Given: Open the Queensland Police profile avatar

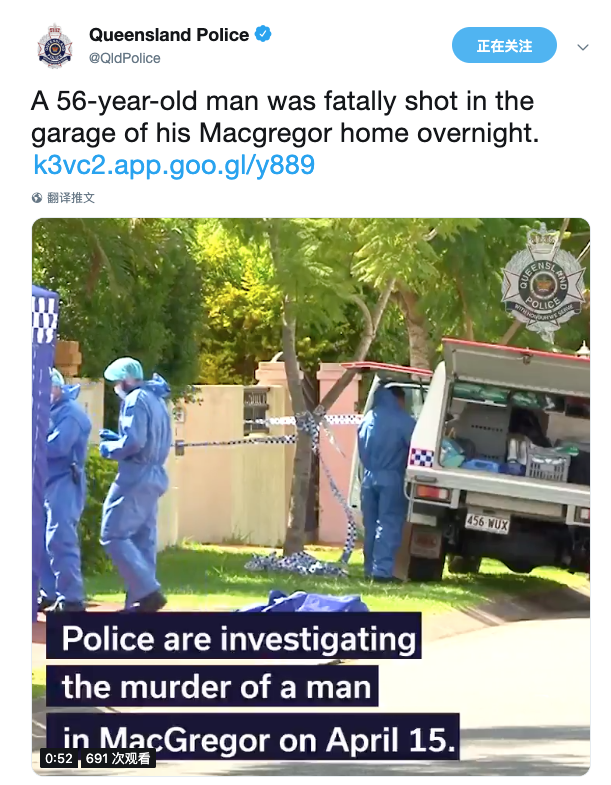Looking at the screenshot, I should [x=55, y=46].
